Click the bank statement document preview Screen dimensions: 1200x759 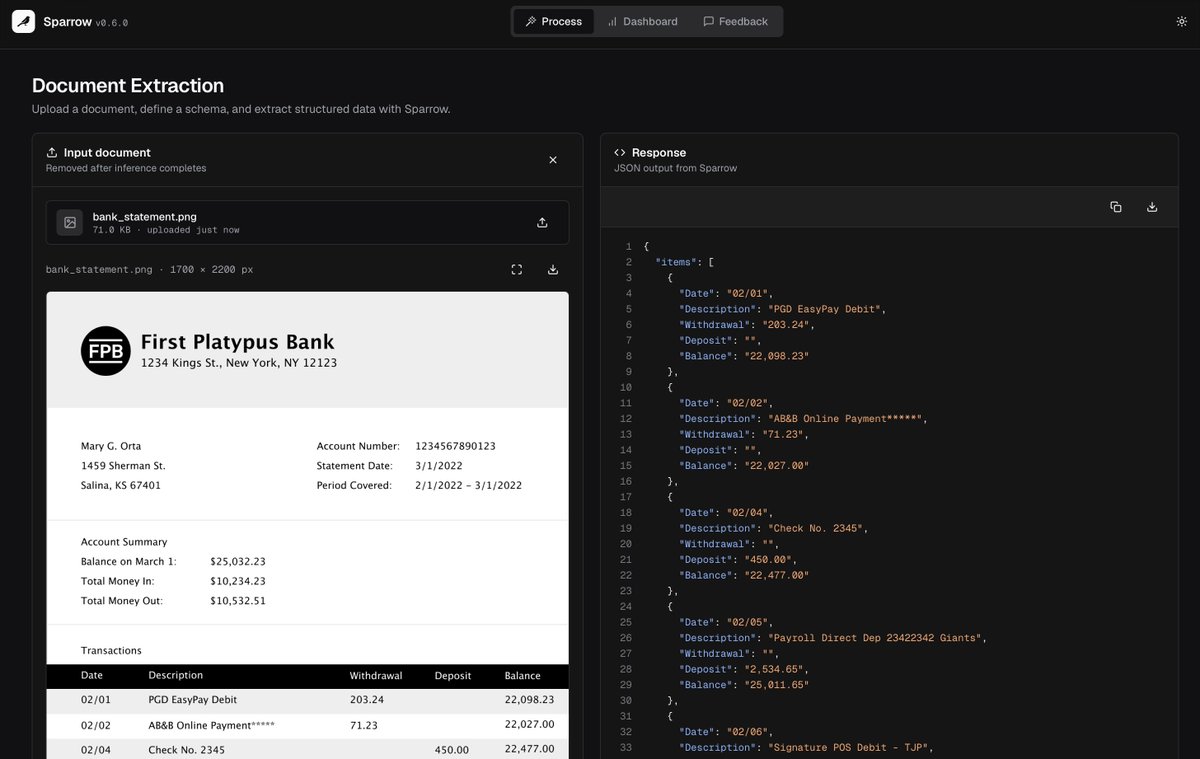(x=307, y=525)
